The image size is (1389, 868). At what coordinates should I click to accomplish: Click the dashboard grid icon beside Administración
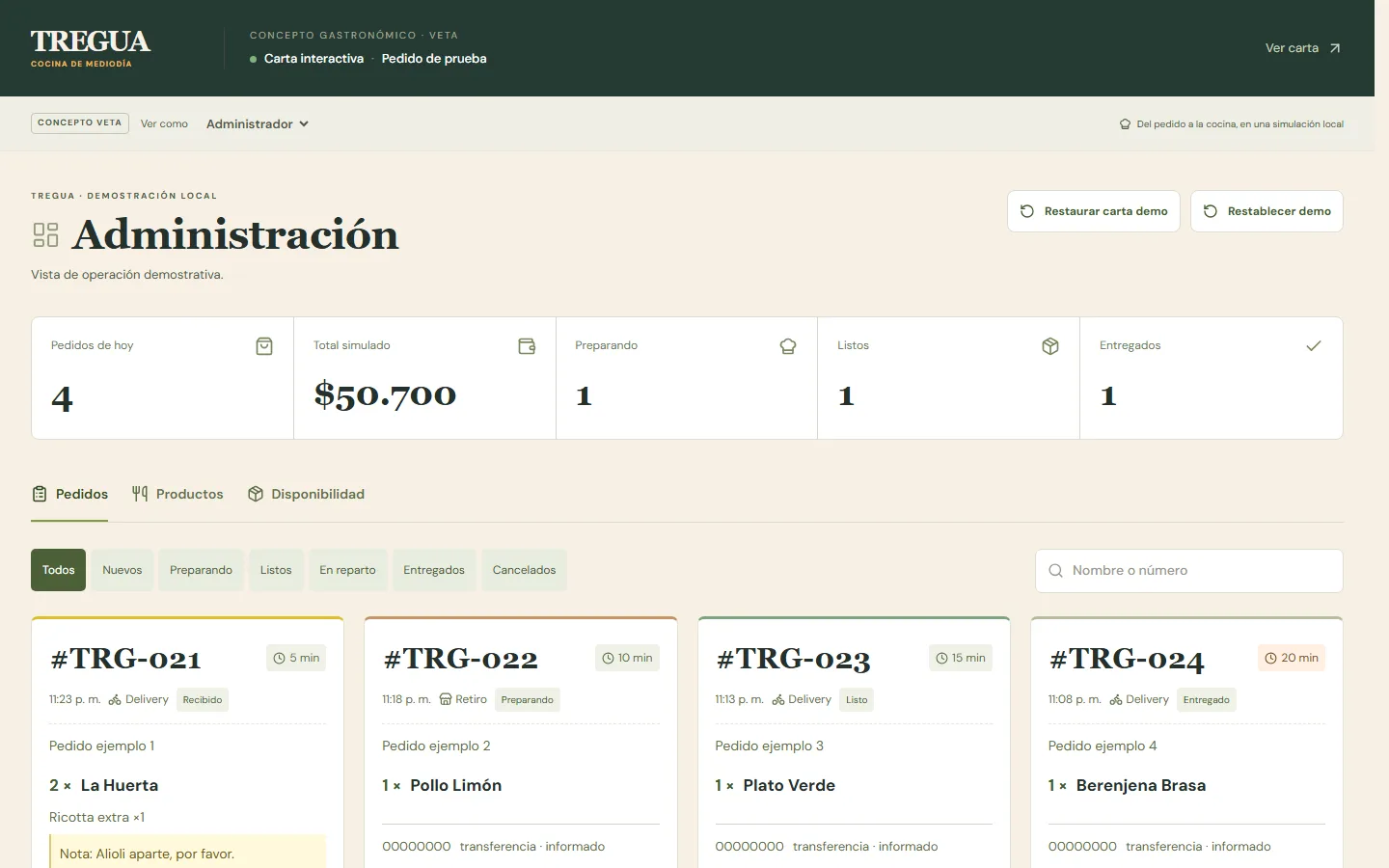46,235
